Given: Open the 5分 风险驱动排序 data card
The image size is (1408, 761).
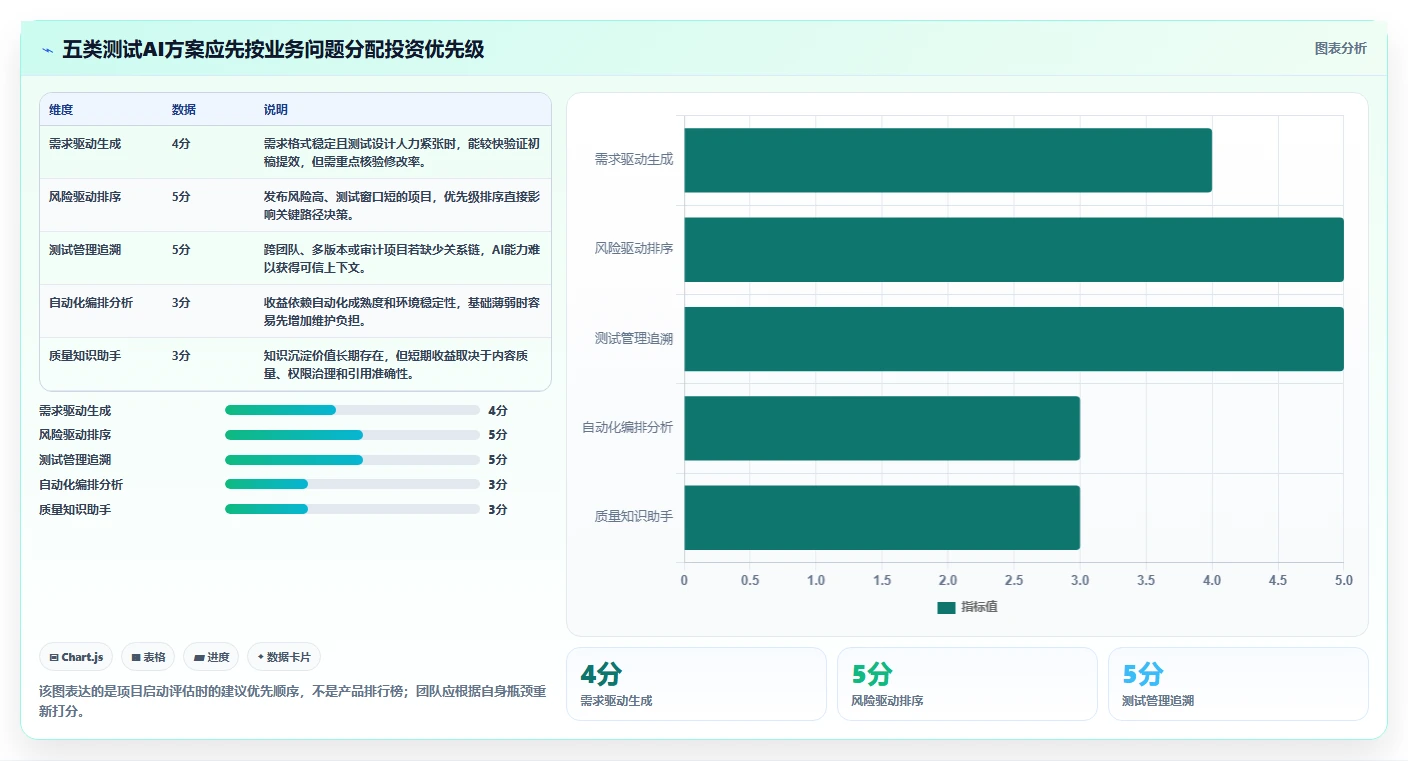Looking at the screenshot, I should 967,684.
